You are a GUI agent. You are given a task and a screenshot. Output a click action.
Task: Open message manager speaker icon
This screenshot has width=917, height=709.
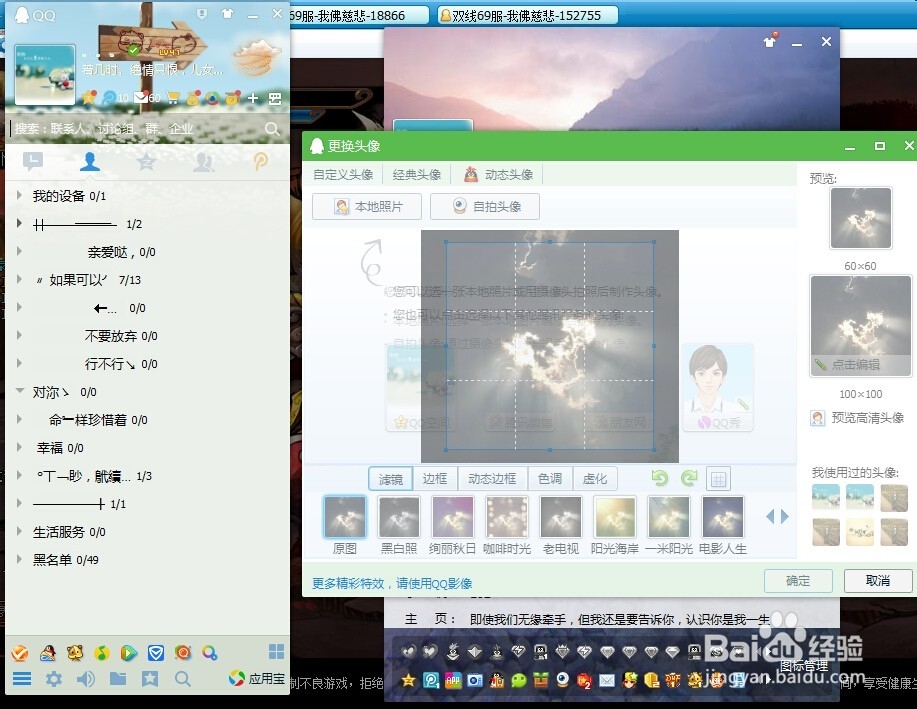(86, 679)
